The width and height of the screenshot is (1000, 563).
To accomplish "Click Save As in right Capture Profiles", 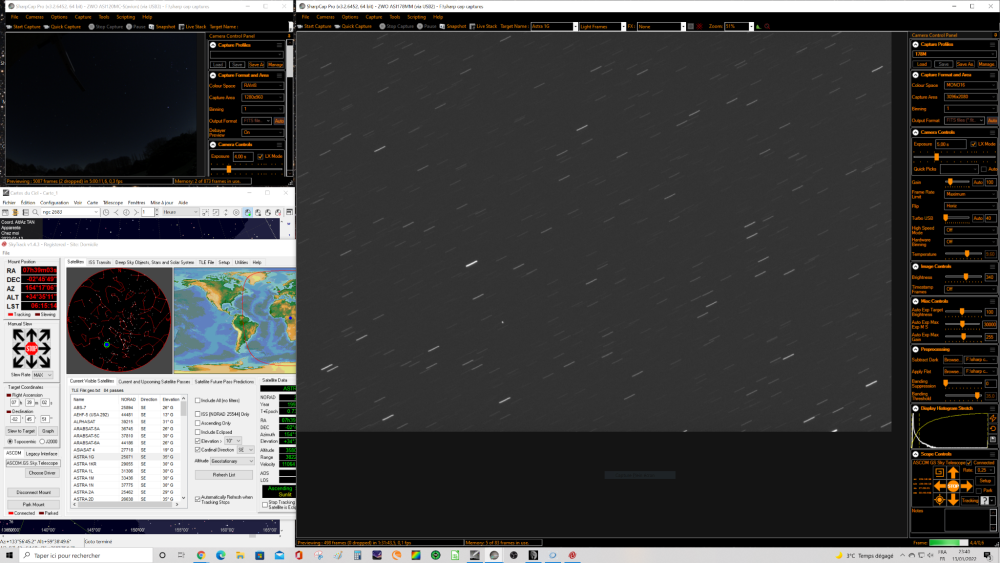I will tap(965, 64).
